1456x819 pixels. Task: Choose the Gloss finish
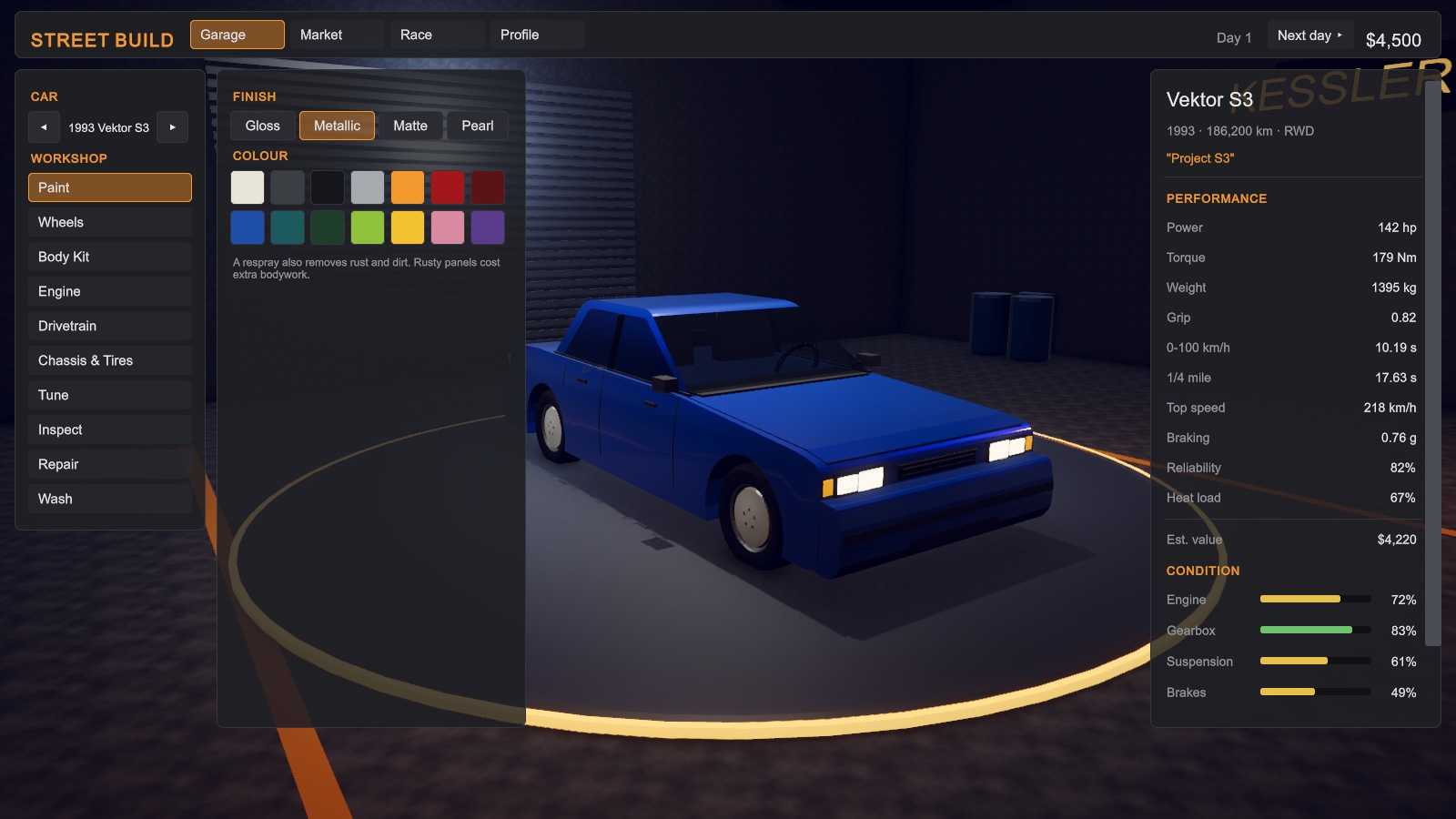pyautogui.click(x=263, y=126)
